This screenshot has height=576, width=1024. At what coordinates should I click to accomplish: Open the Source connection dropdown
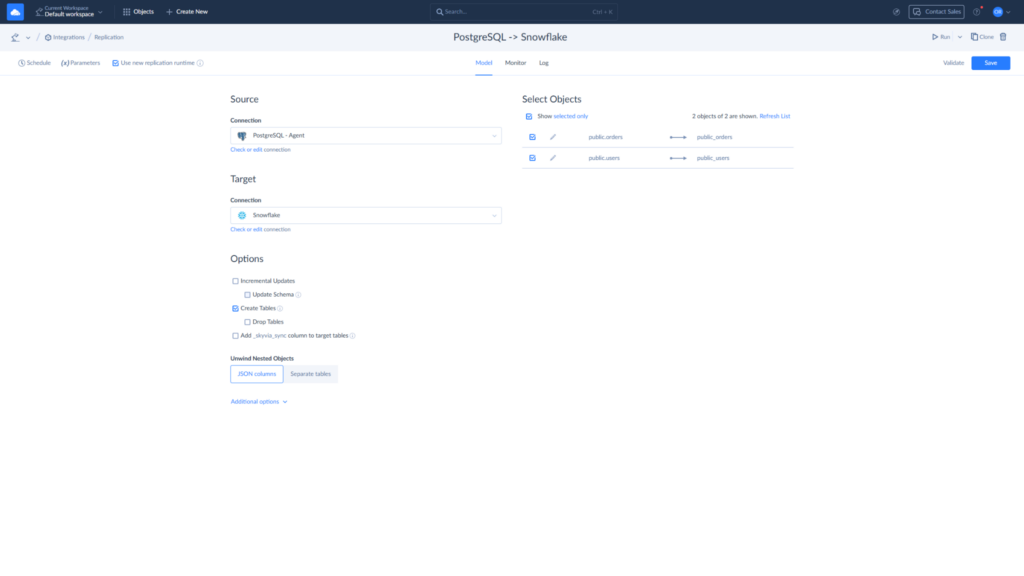pyautogui.click(x=366, y=136)
